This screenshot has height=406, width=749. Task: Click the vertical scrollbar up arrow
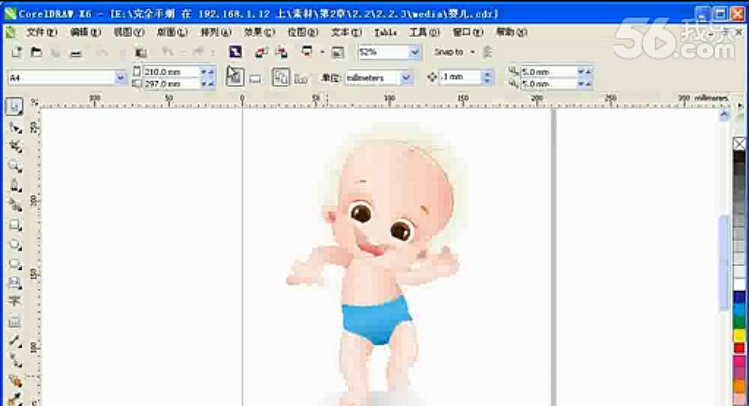point(725,115)
